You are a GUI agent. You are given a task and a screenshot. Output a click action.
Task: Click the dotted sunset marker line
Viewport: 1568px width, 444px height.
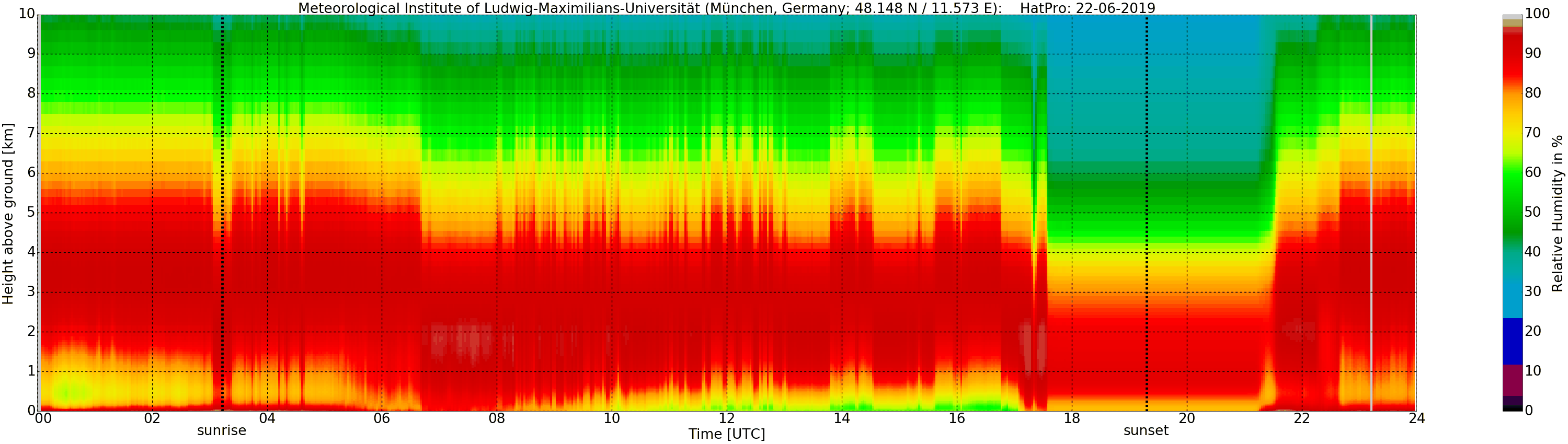1147,213
